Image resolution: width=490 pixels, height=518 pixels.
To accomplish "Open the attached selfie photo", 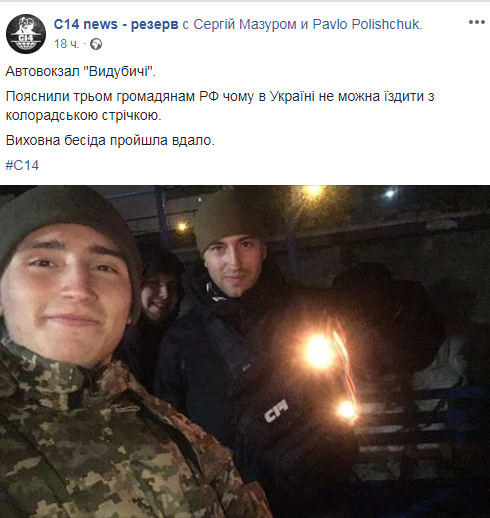I will [245, 351].
